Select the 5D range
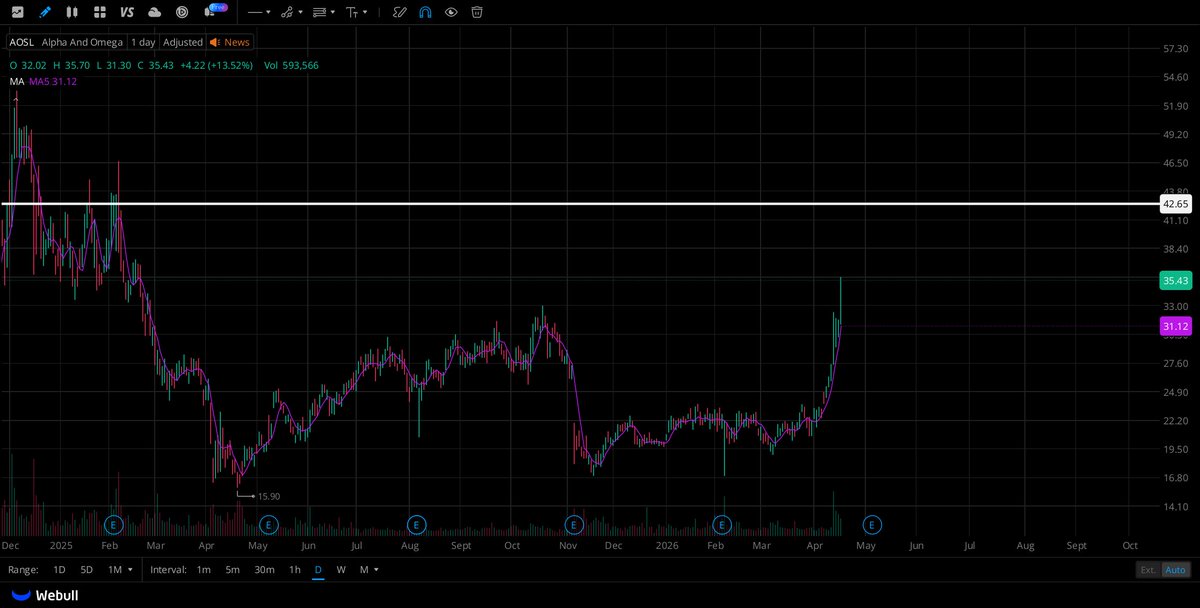 click(x=87, y=570)
